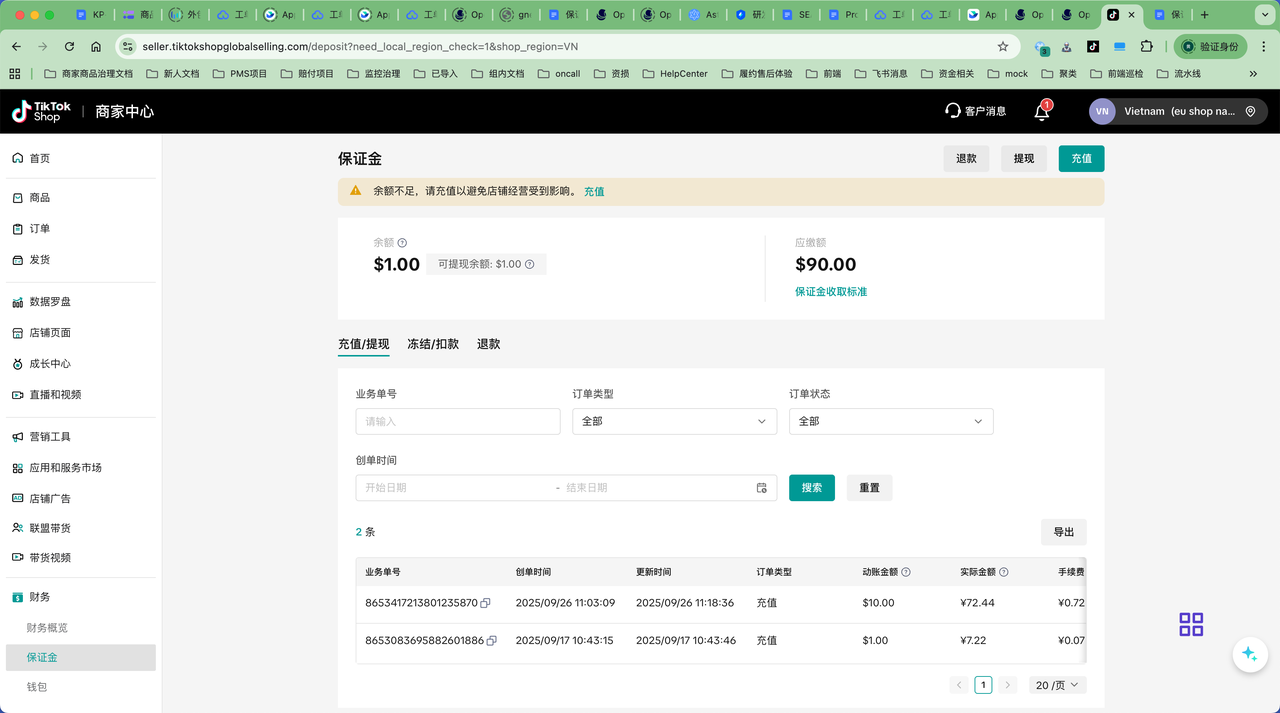Image resolution: width=1280 pixels, height=713 pixels.
Task: Click the info icon next to 余额
Action: (x=402, y=243)
